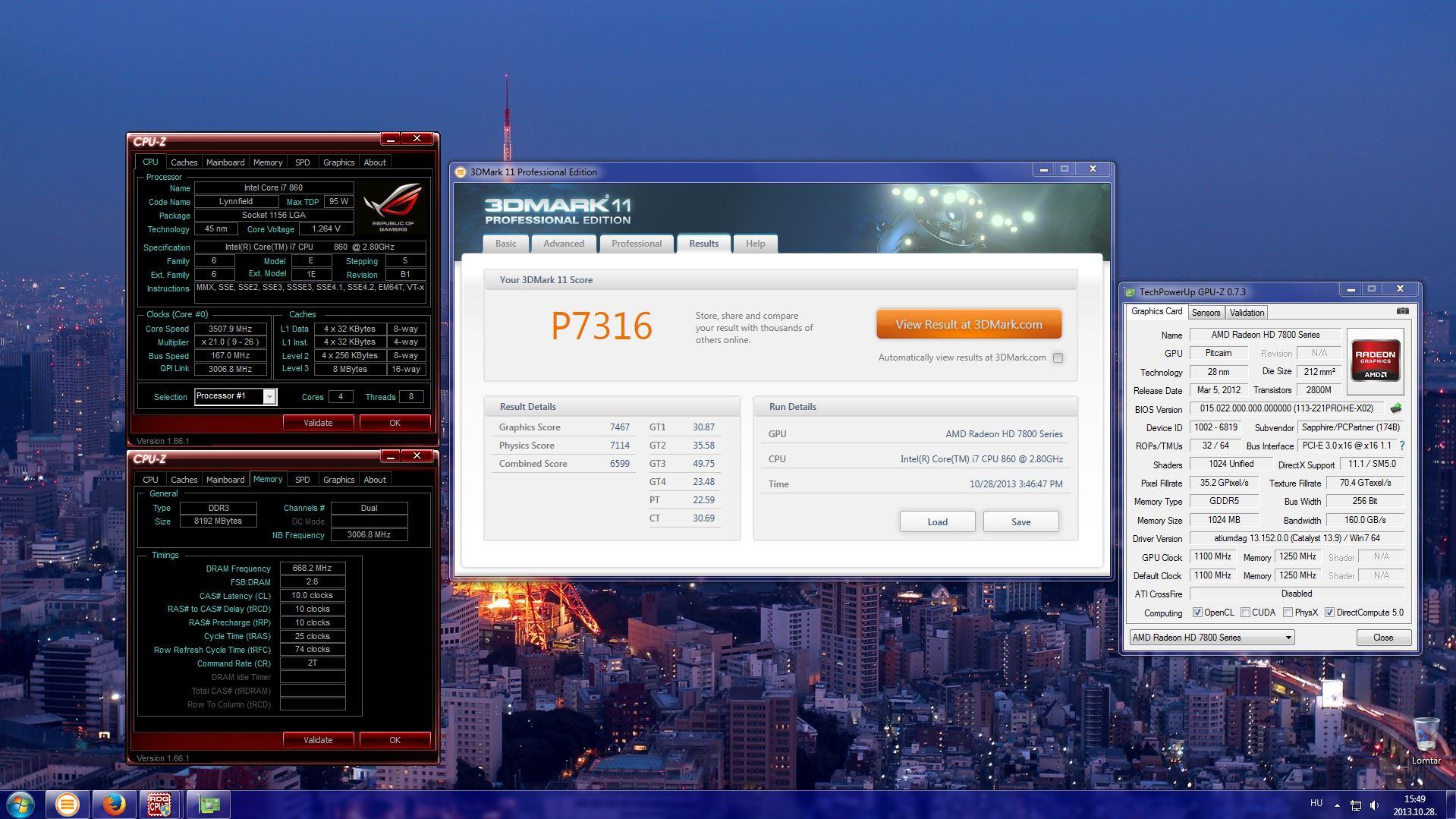Click the GPU-Z BIOS Version field
Screen dimensions: 1456x819
click(x=1287, y=408)
